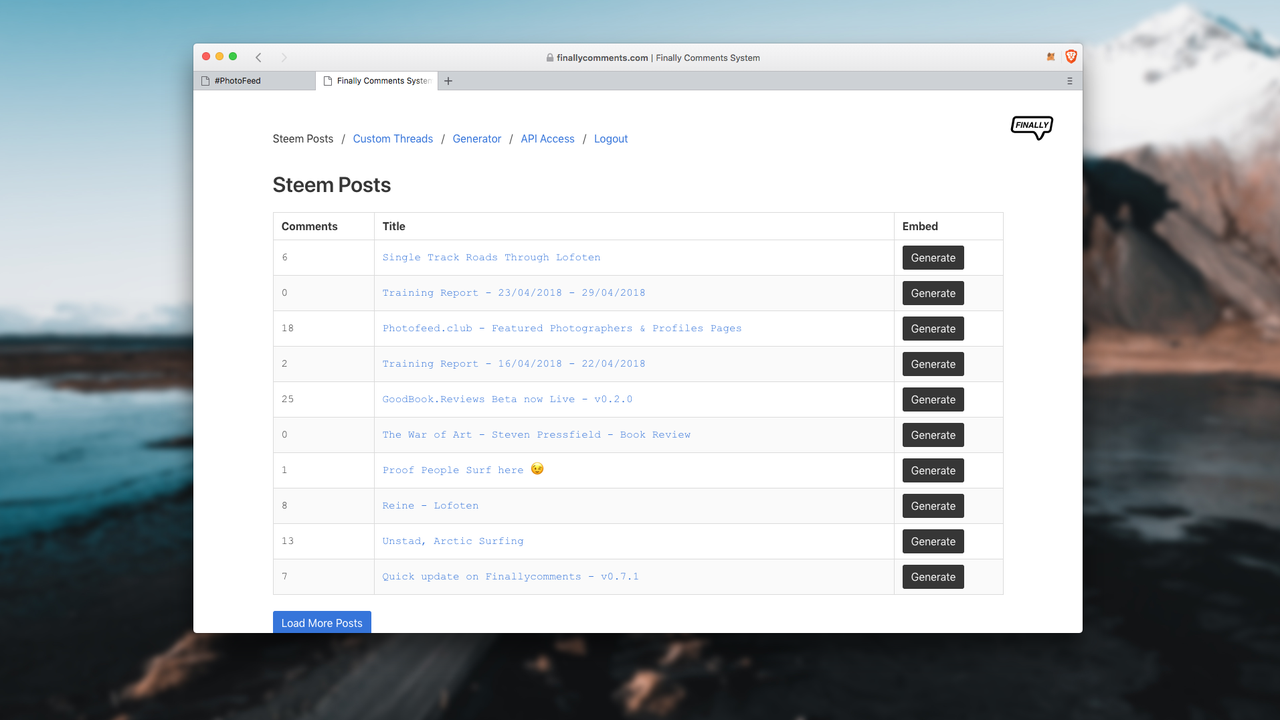Screen dimensions: 1280x720
Task: Open Single Track Roads Through Lofoten post
Action: click(x=491, y=258)
